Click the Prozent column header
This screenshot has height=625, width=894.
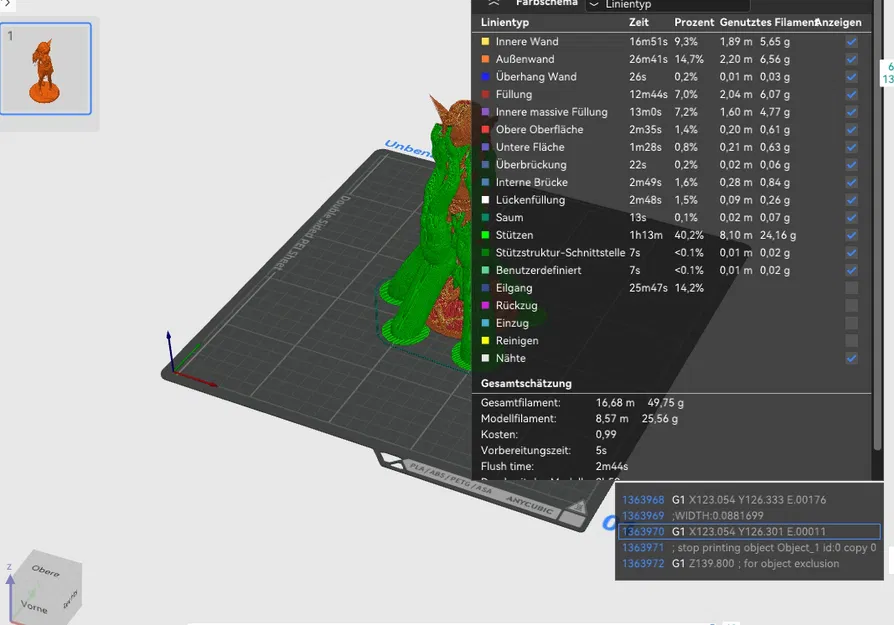click(x=694, y=22)
